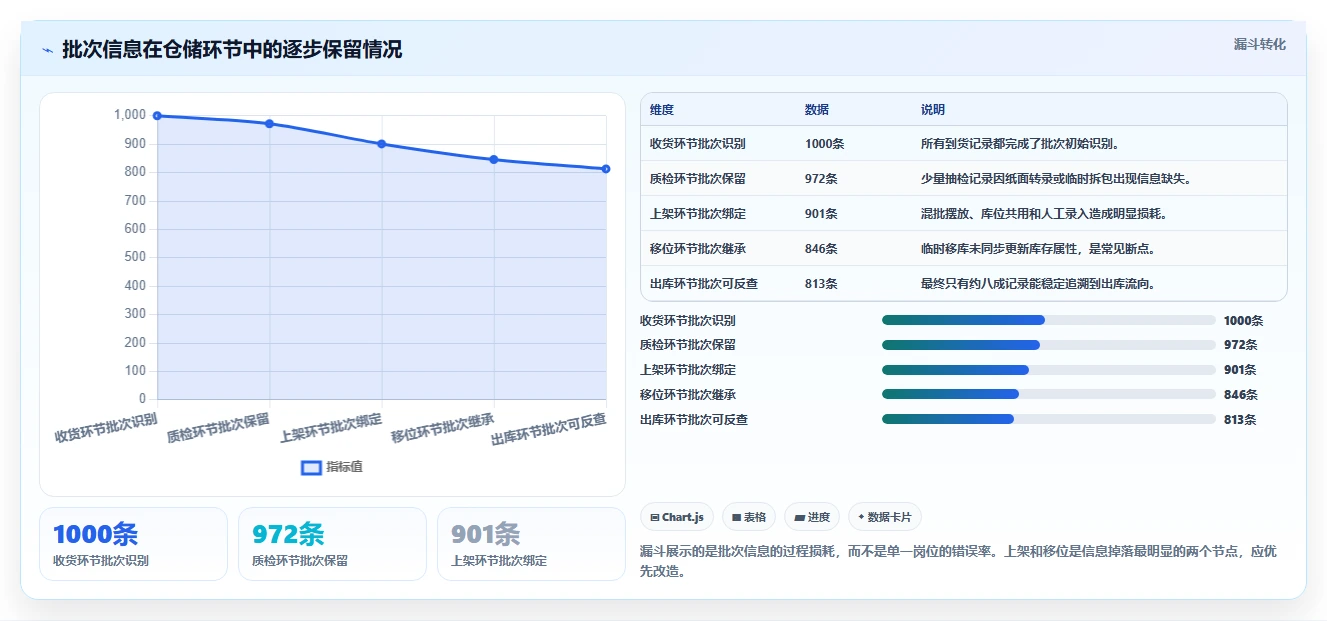
Task: Click the icon inside 进度 chip
Action: 800,518
